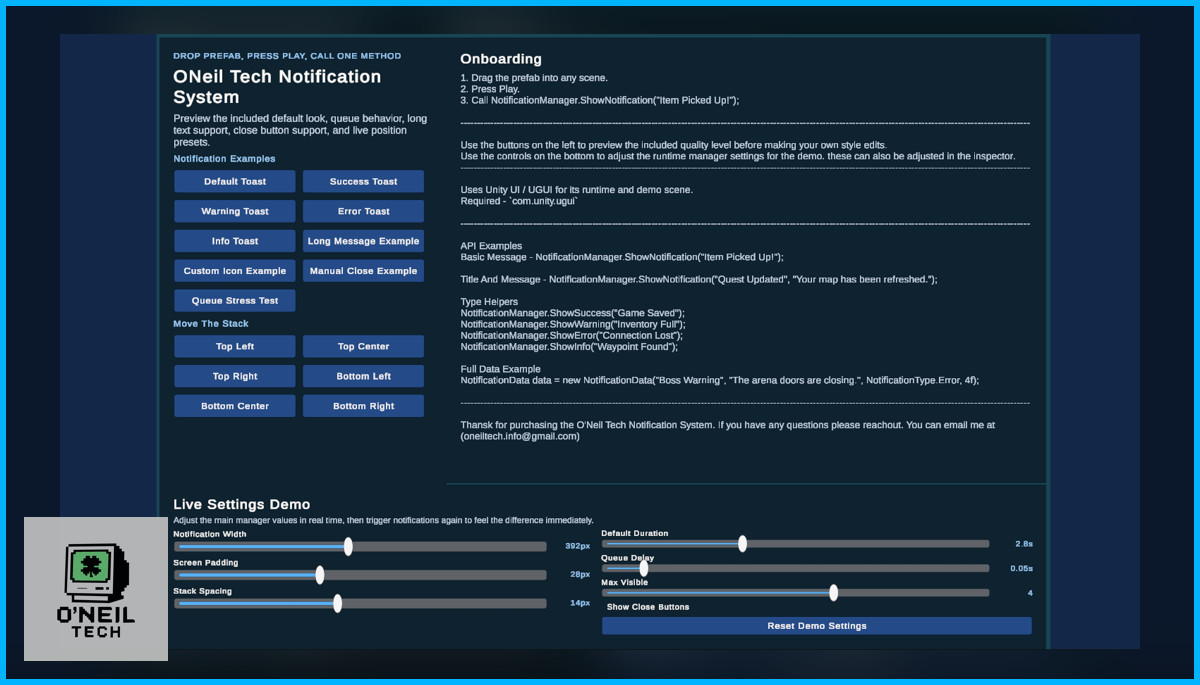The height and width of the screenshot is (685, 1200).
Task: Fire the Warning Toast example
Action: (x=235, y=211)
